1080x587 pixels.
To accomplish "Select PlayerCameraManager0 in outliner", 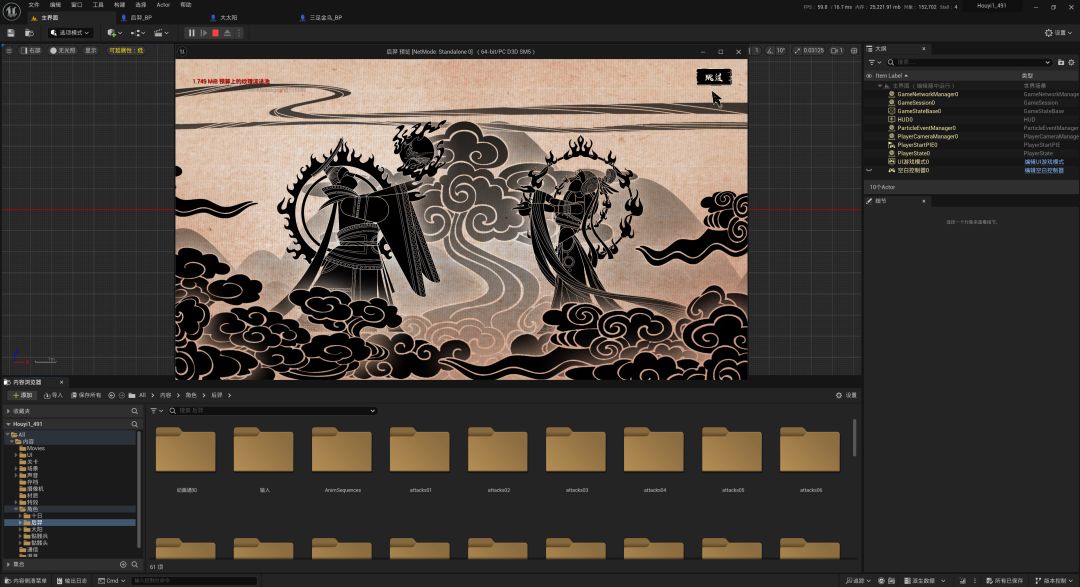I will pyautogui.click(x=927, y=136).
